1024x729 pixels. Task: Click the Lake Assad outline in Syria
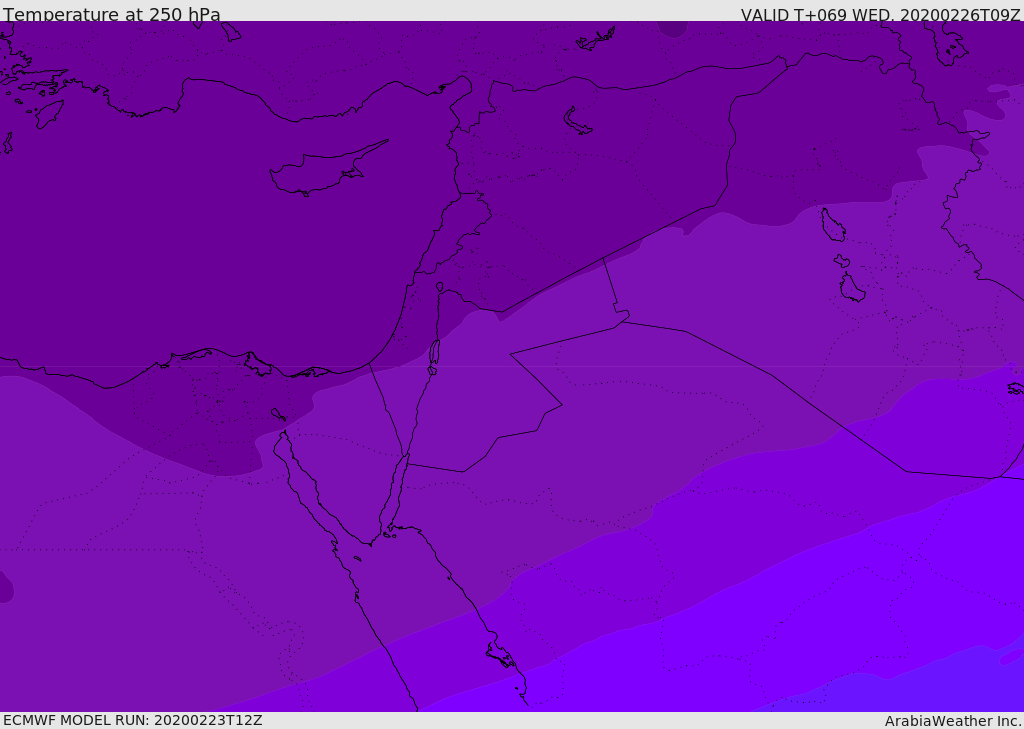tap(578, 122)
